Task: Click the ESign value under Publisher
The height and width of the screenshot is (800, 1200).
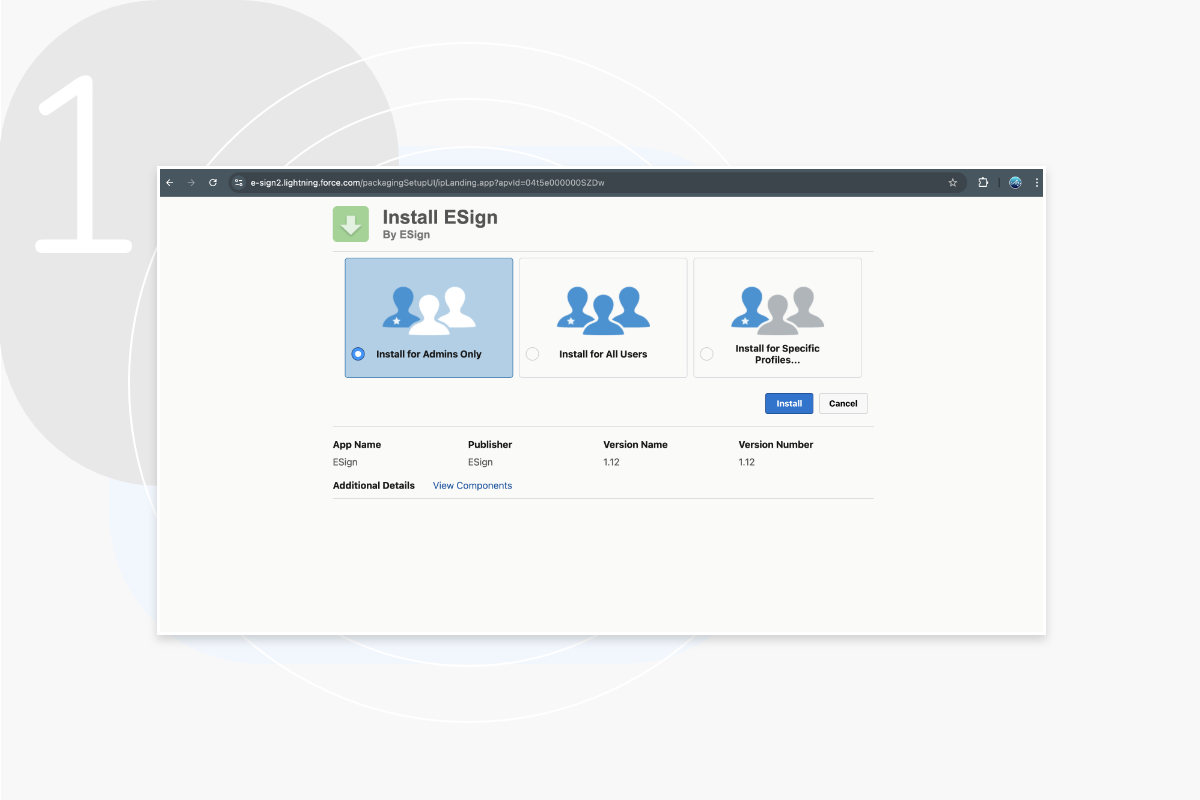Action: point(480,463)
